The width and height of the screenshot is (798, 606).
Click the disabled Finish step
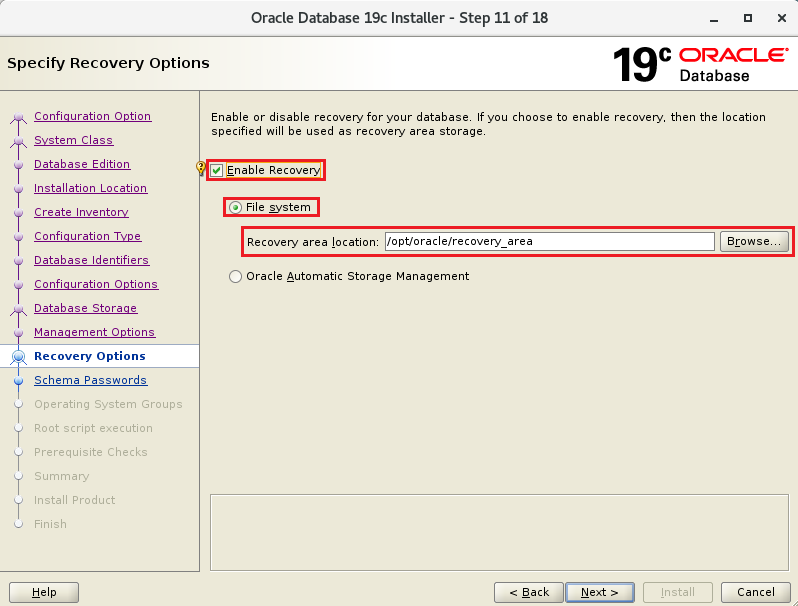coord(50,524)
